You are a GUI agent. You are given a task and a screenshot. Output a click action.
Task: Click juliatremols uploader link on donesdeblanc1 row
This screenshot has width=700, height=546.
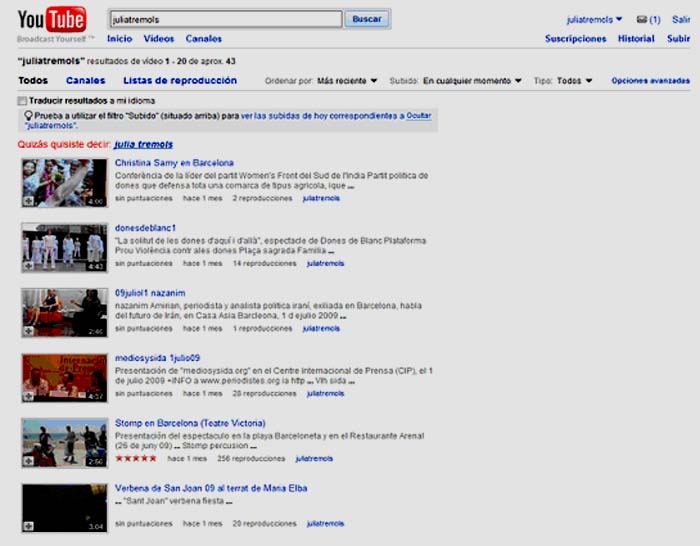point(325,263)
